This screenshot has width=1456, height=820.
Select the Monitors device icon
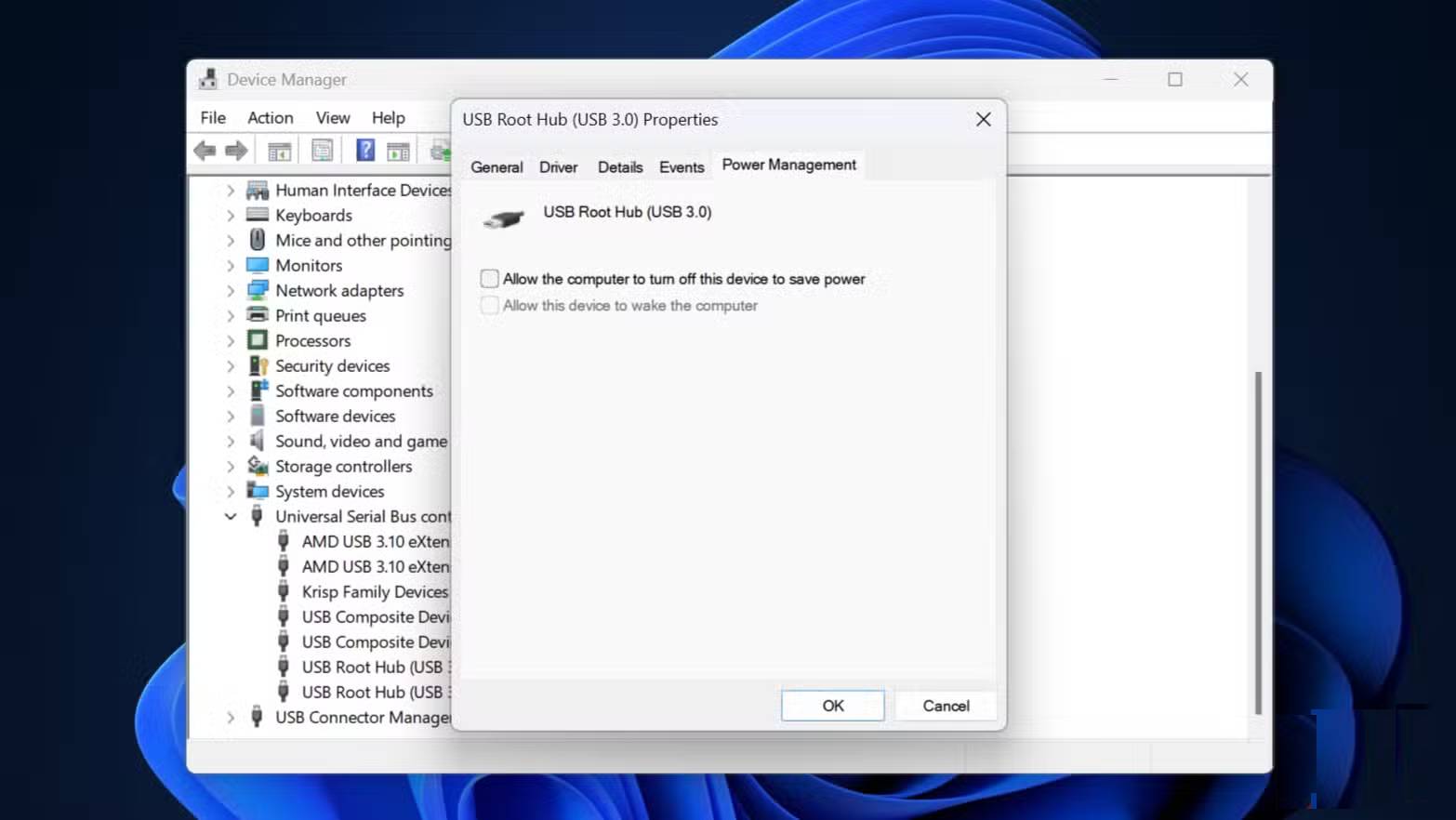(x=258, y=265)
